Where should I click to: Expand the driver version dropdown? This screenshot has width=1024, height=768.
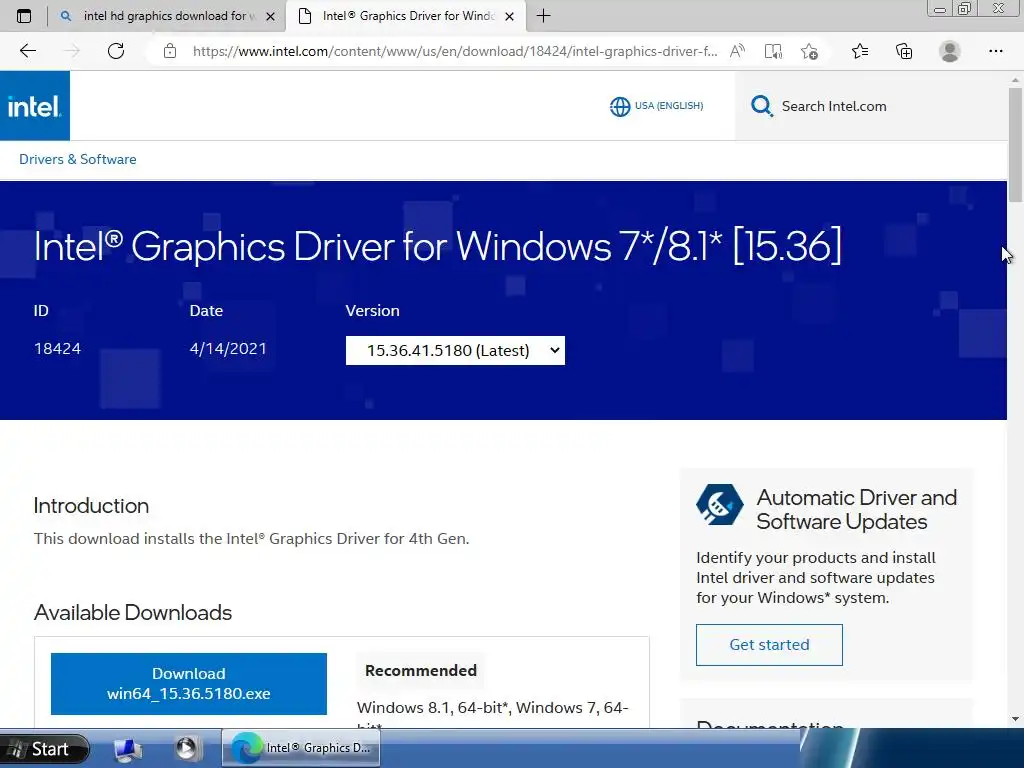455,351
